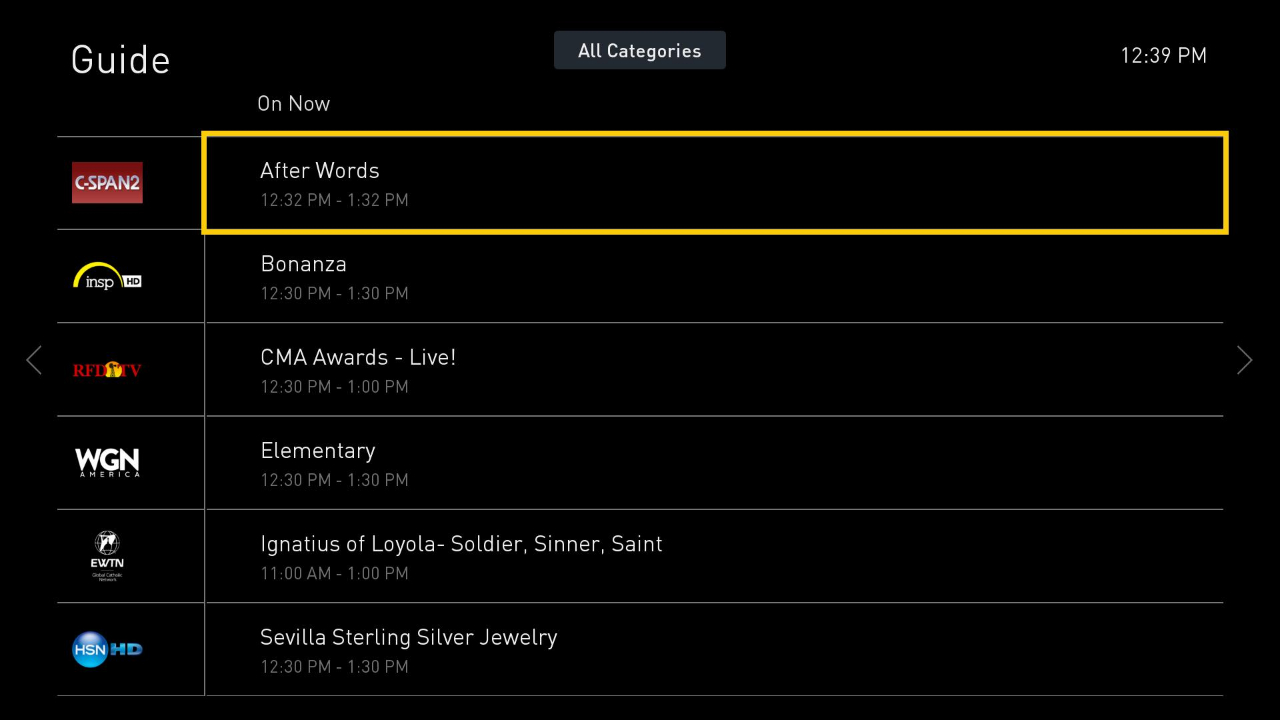Open the All Categories filter

[x=639, y=50]
